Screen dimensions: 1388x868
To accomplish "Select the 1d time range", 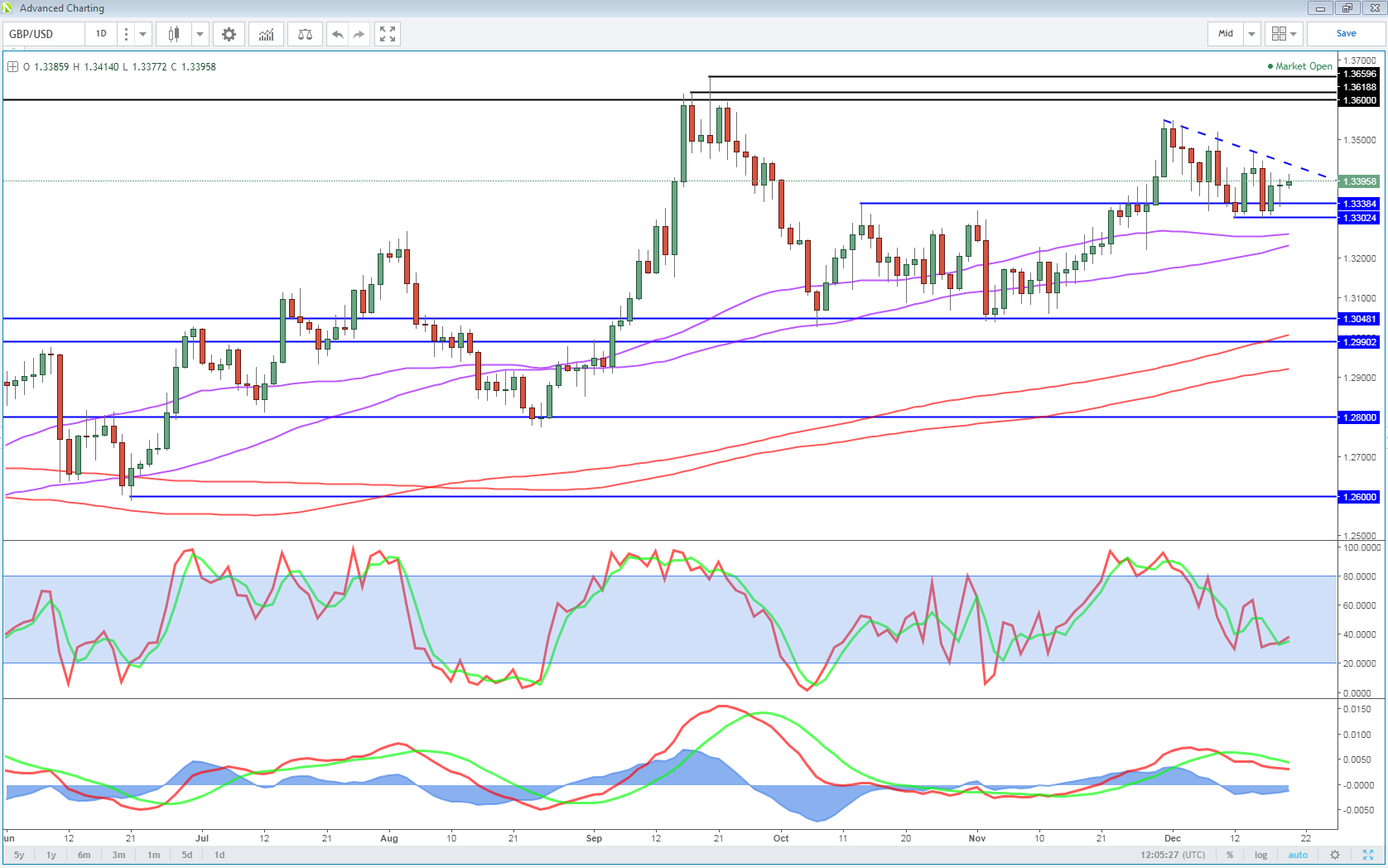I will (219, 855).
